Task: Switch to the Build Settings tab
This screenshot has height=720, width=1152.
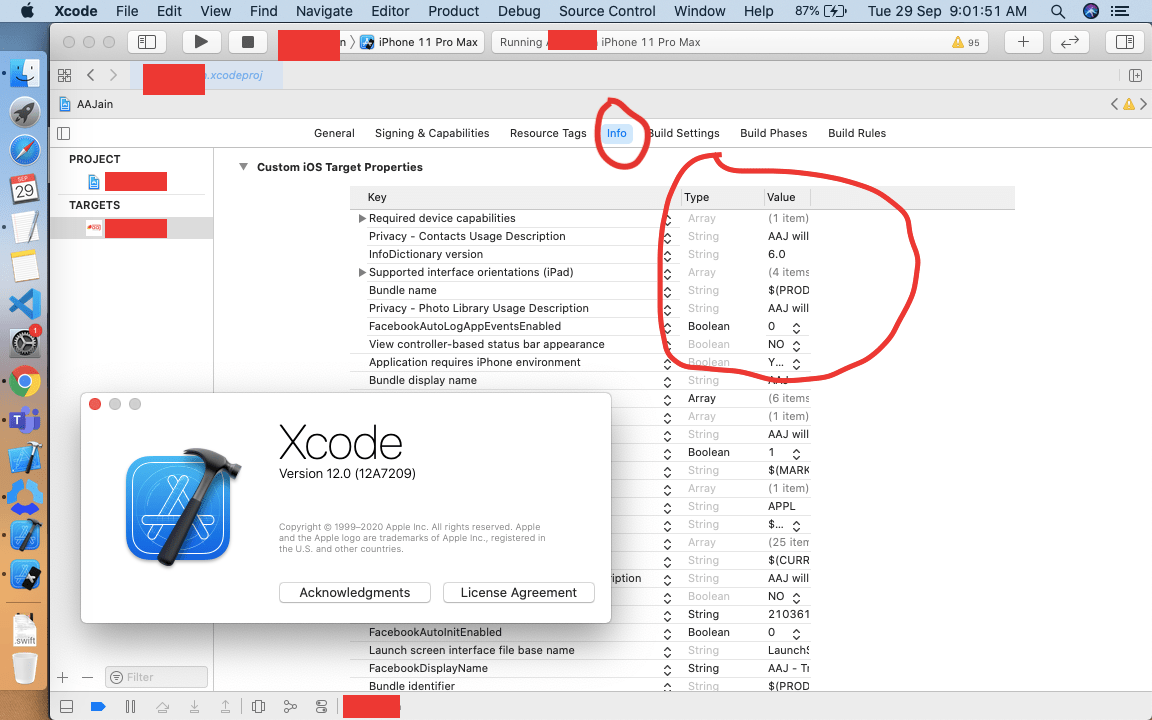Action: [x=684, y=133]
